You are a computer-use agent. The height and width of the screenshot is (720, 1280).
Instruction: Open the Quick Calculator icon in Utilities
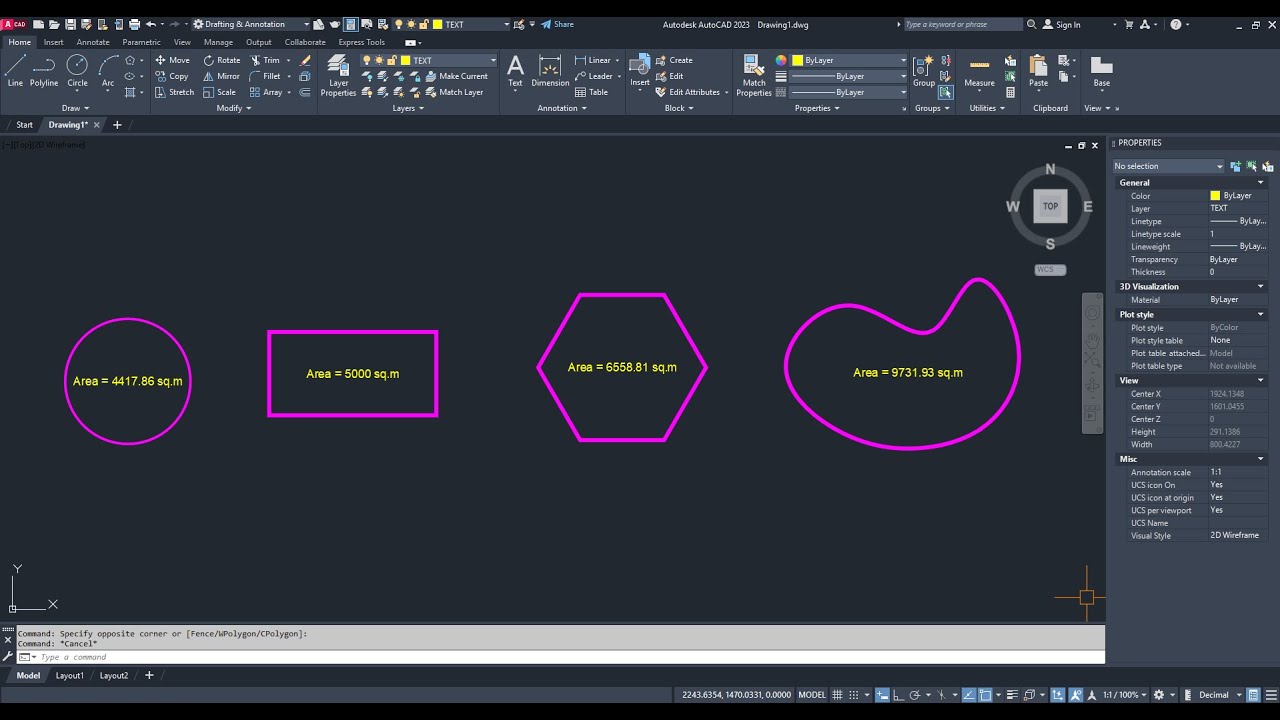1010,92
